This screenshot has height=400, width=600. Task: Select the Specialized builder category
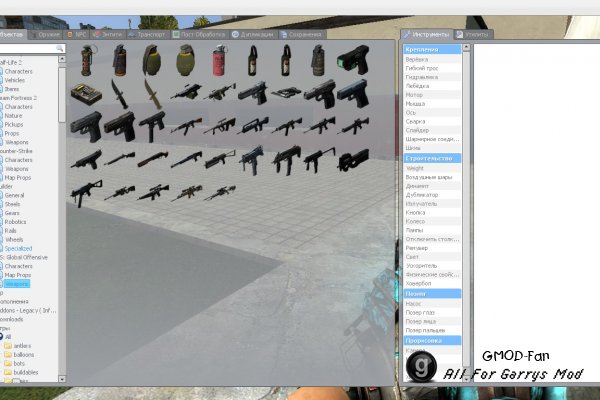pyautogui.click(x=18, y=248)
